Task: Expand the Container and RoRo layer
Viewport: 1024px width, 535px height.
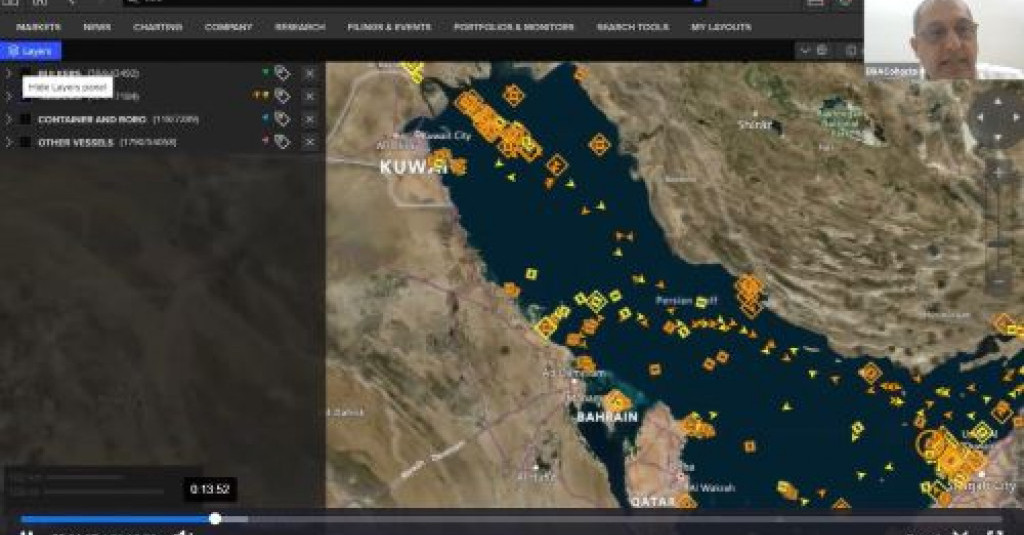Action: [9, 119]
